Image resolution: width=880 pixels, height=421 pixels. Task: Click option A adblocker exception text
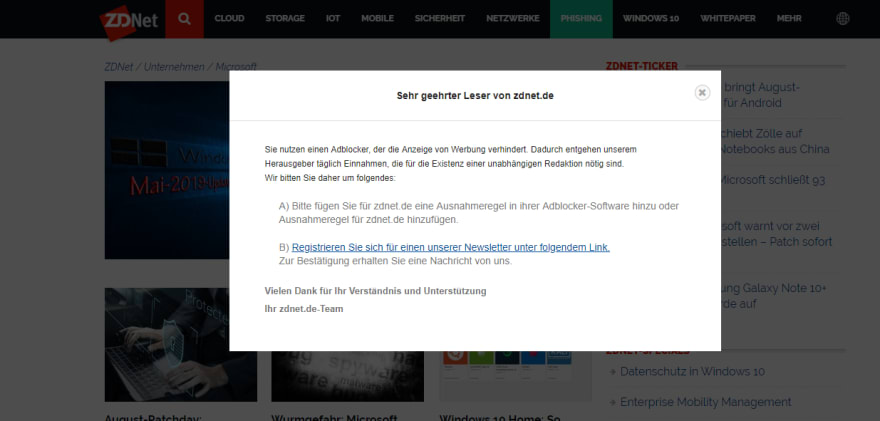(x=479, y=213)
